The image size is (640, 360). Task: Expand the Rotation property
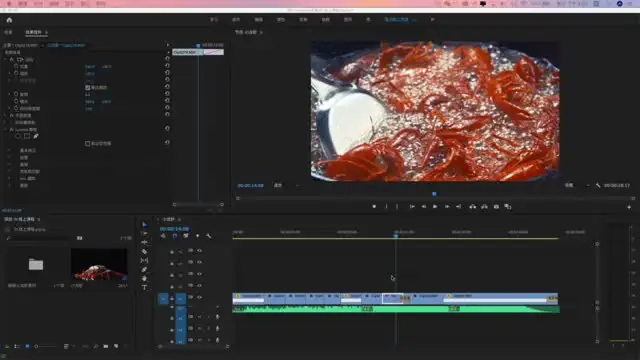click(10, 94)
